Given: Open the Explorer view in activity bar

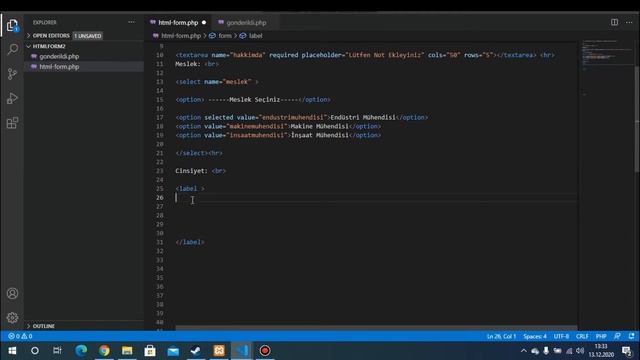Looking at the screenshot, I should 12,25.
